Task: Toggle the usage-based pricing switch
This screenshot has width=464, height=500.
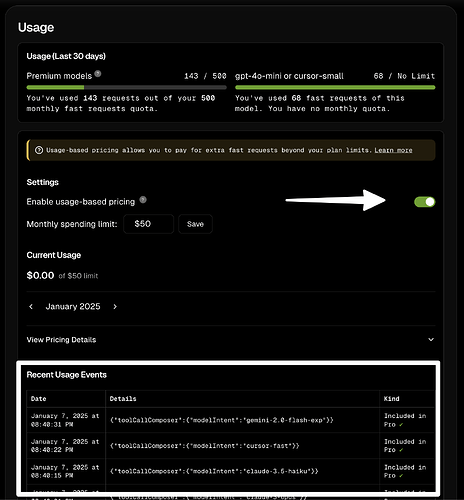Action: pos(424,202)
